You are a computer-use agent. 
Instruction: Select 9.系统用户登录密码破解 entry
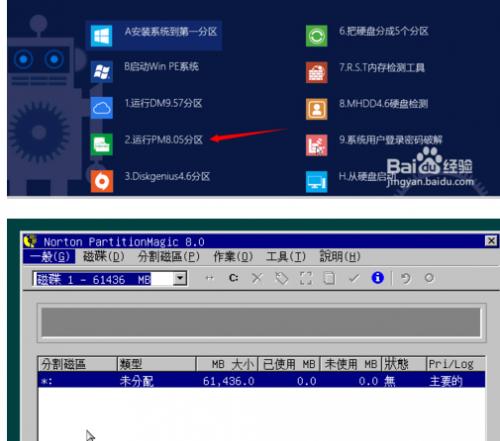coord(391,140)
